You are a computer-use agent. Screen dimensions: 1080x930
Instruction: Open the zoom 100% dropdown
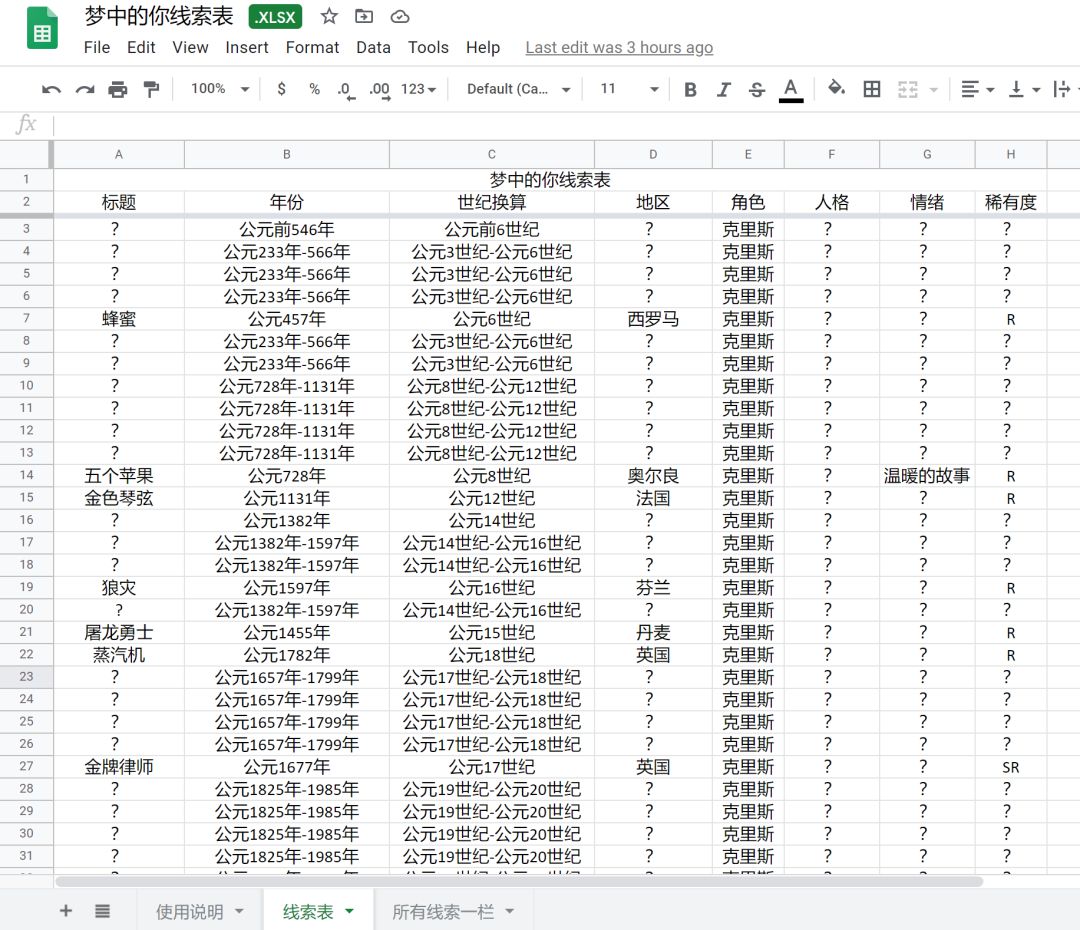tap(220, 89)
